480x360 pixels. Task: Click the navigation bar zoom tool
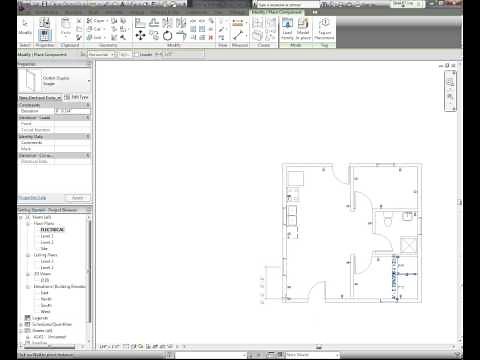pos(450,97)
